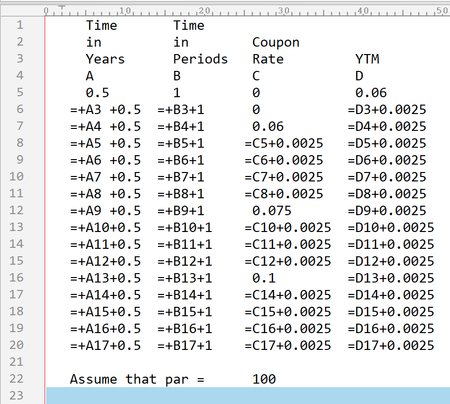Click the formula '=C10+0.0025'

(x=288, y=228)
